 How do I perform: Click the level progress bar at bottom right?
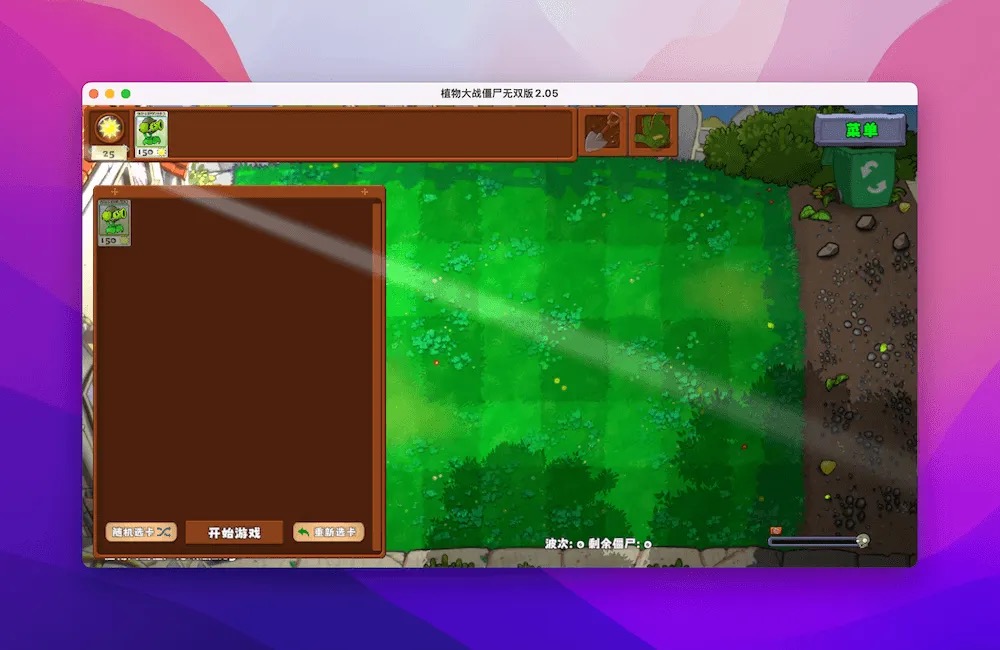point(815,540)
